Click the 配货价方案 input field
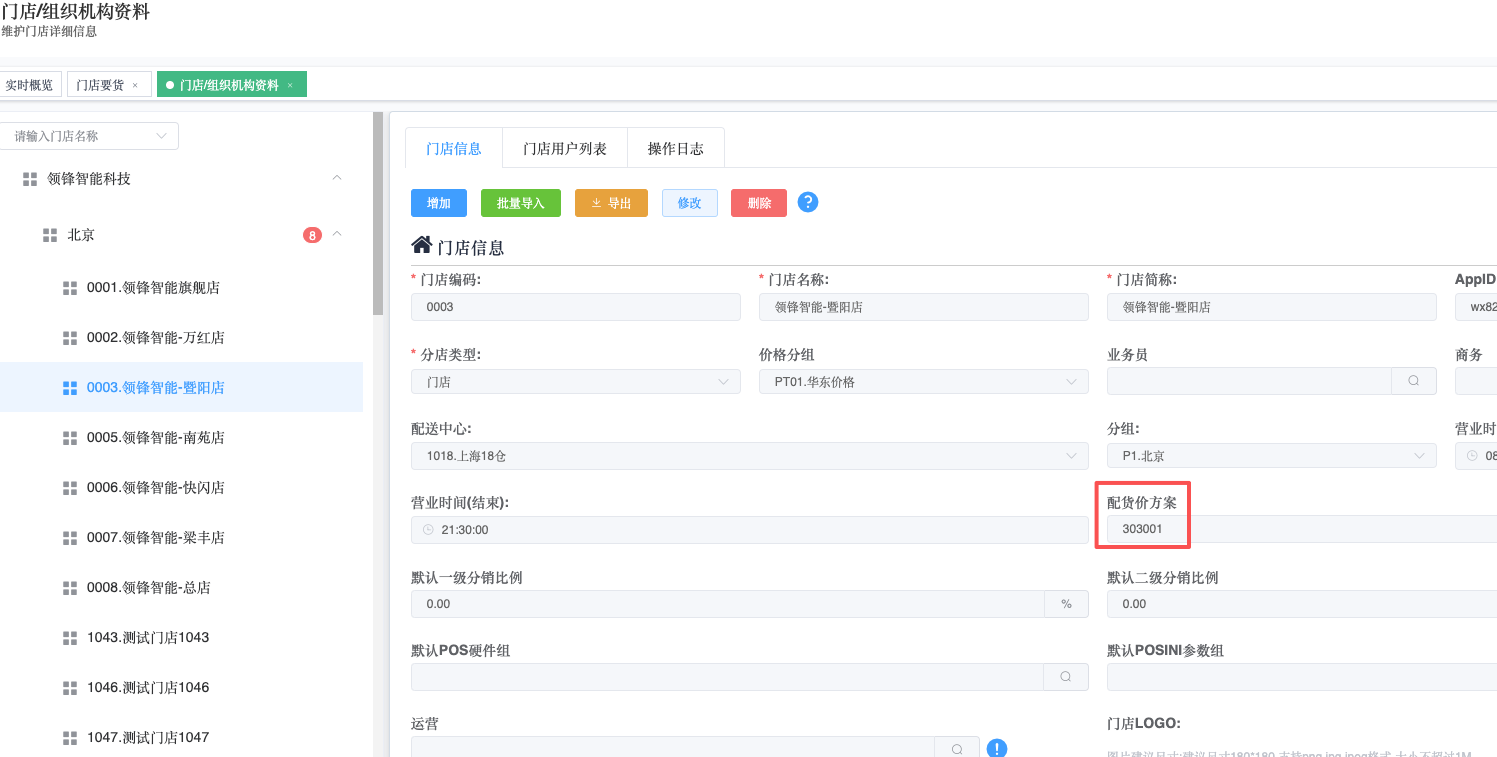The width and height of the screenshot is (1497, 757). pyautogui.click(x=1300, y=529)
